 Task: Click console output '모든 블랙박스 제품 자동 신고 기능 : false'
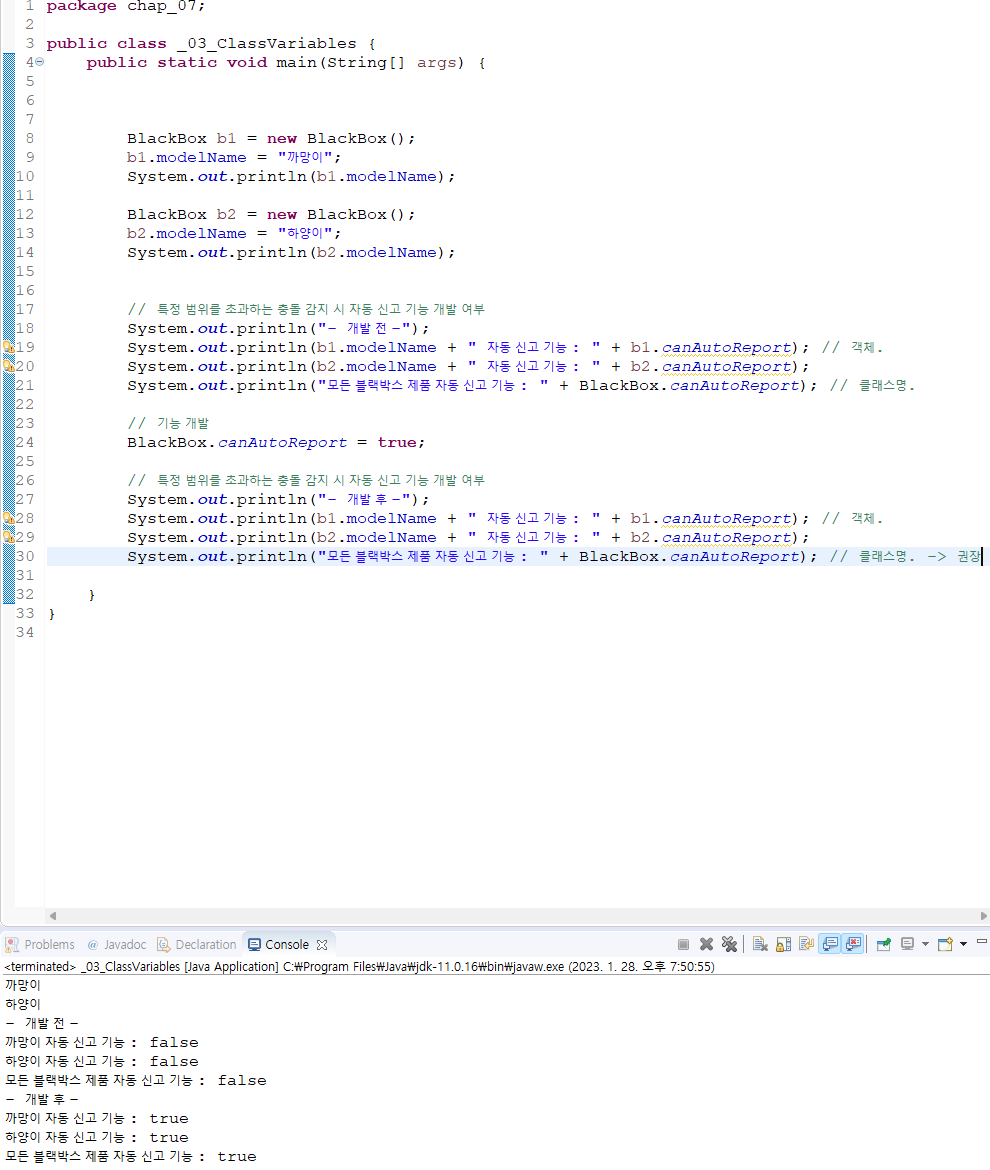coord(136,1080)
